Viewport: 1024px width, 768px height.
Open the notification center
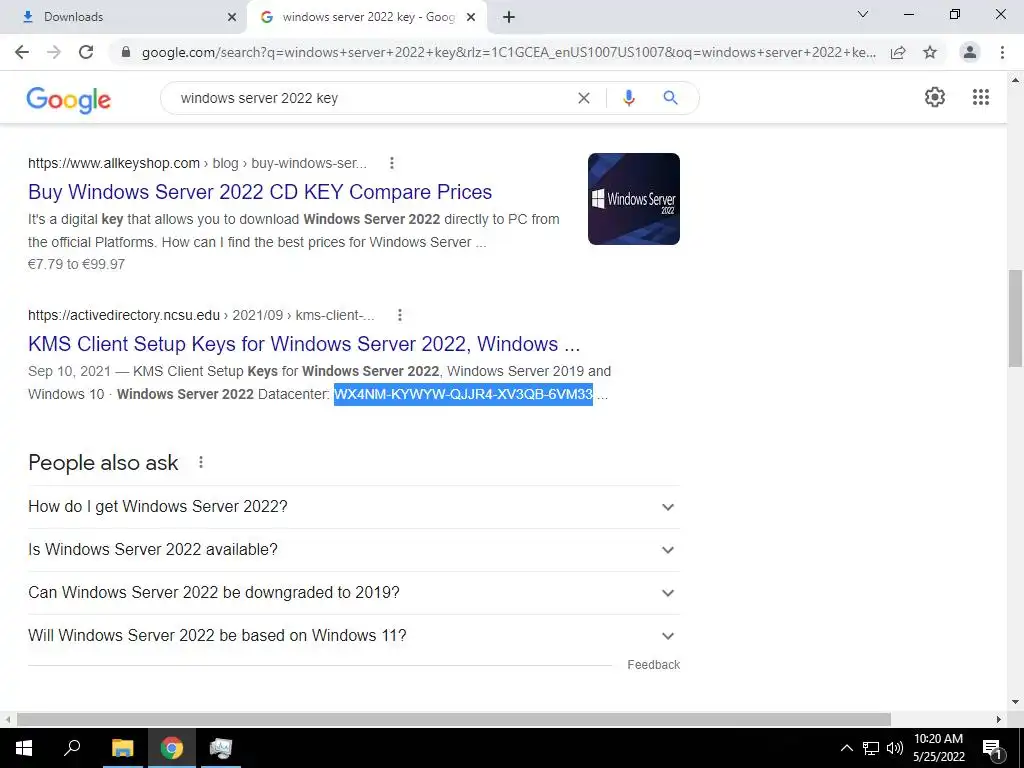pos(992,748)
